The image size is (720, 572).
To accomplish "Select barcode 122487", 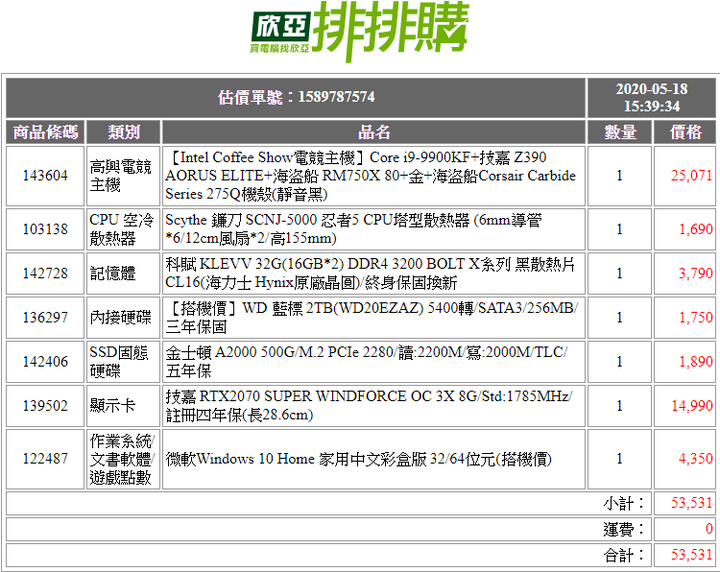I will tap(45, 458).
